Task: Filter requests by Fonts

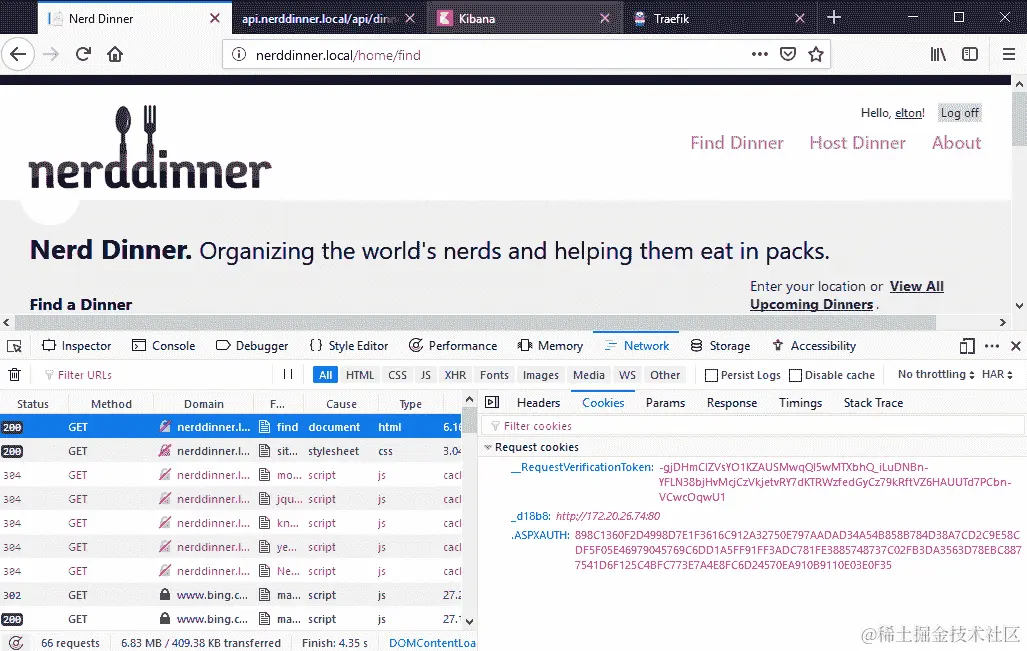Action: [494, 375]
